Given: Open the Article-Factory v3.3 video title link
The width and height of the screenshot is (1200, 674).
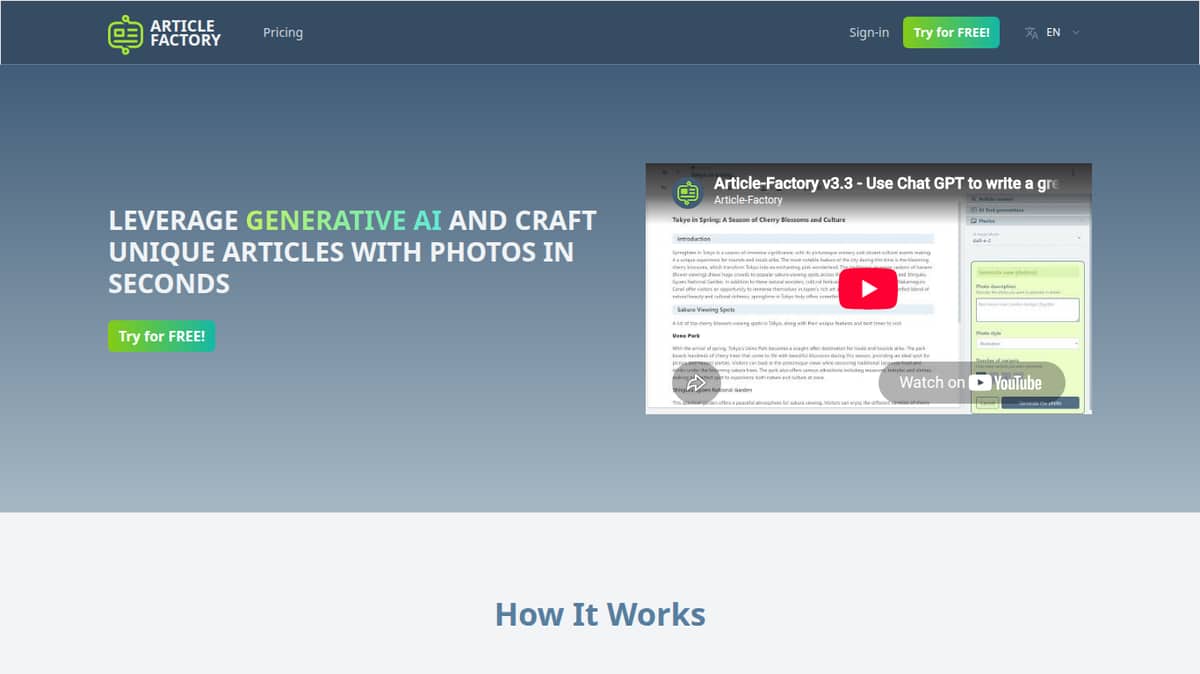Looking at the screenshot, I should [886, 183].
